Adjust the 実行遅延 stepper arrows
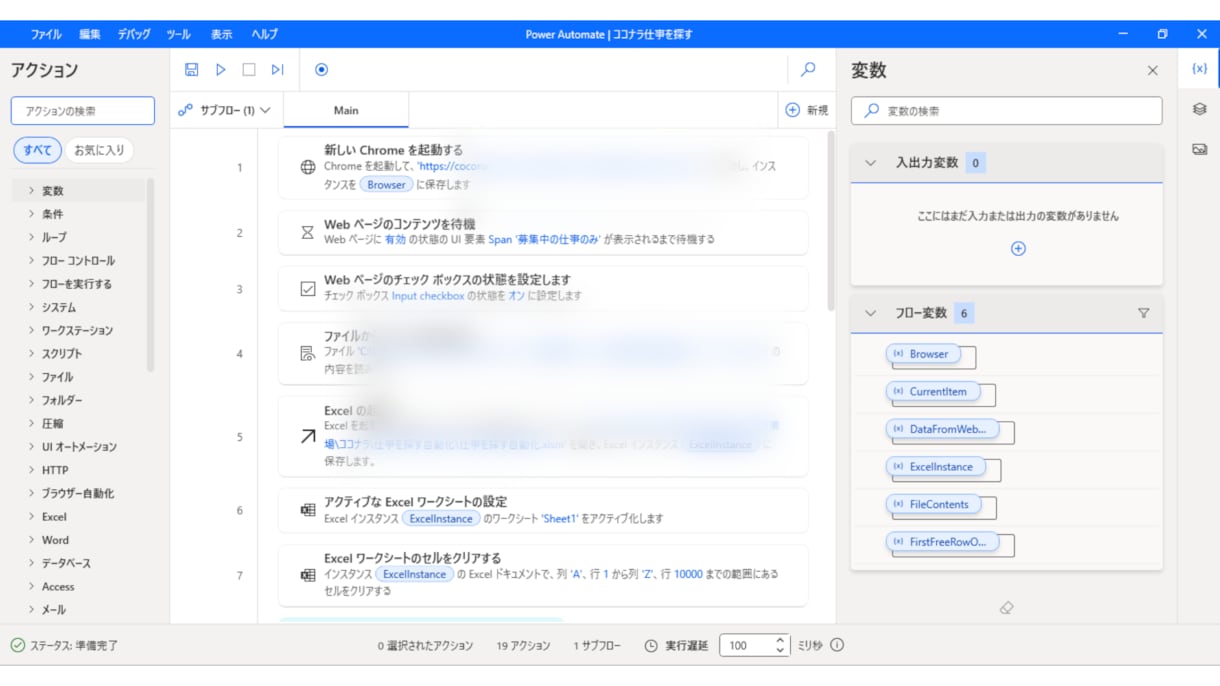Image resolution: width=1220 pixels, height=686 pixels. [x=781, y=645]
